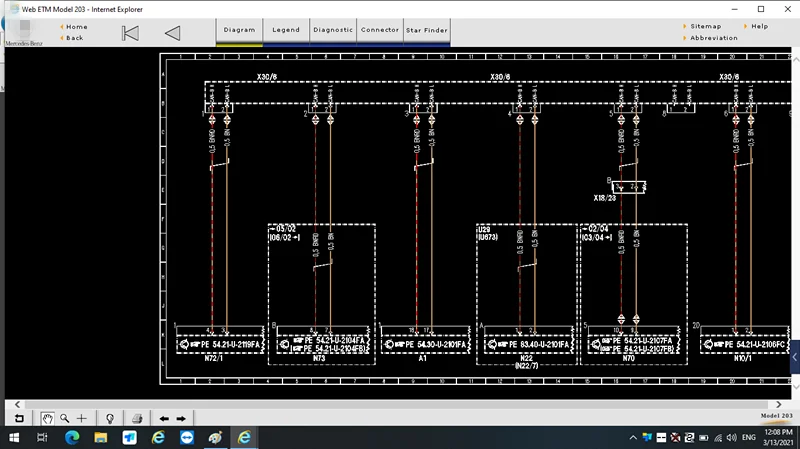Click the leftmost X30/6 label
The width and height of the screenshot is (800, 449).
click(x=267, y=77)
